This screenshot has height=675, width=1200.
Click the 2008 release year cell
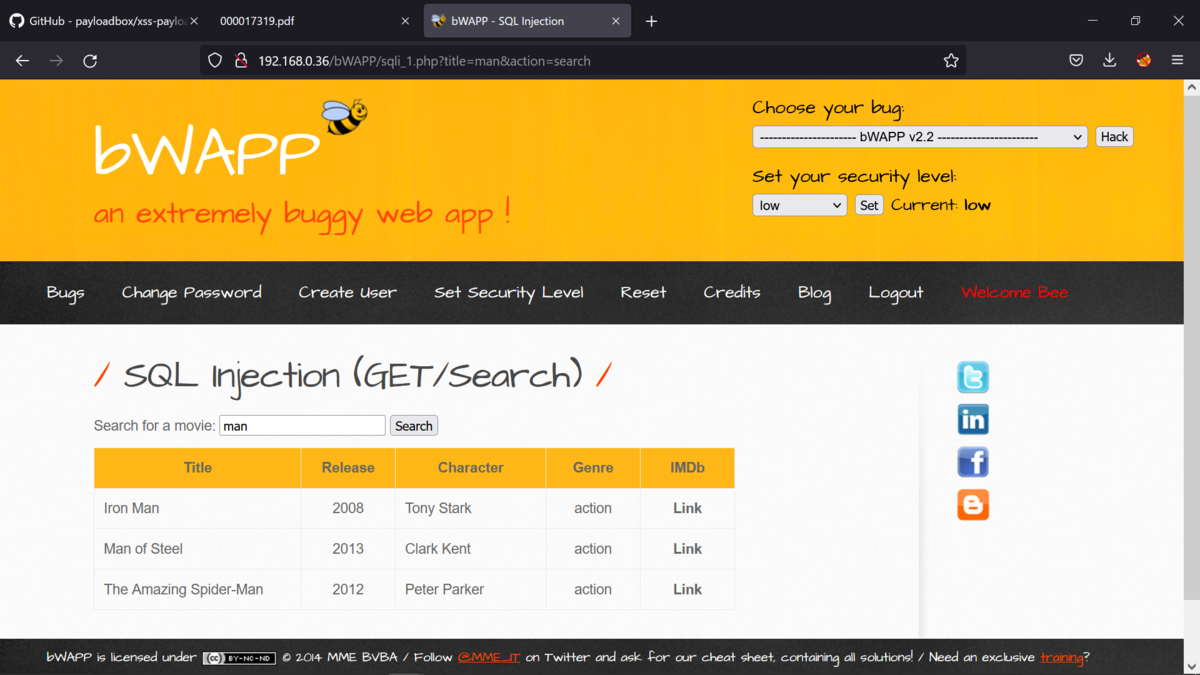point(348,508)
